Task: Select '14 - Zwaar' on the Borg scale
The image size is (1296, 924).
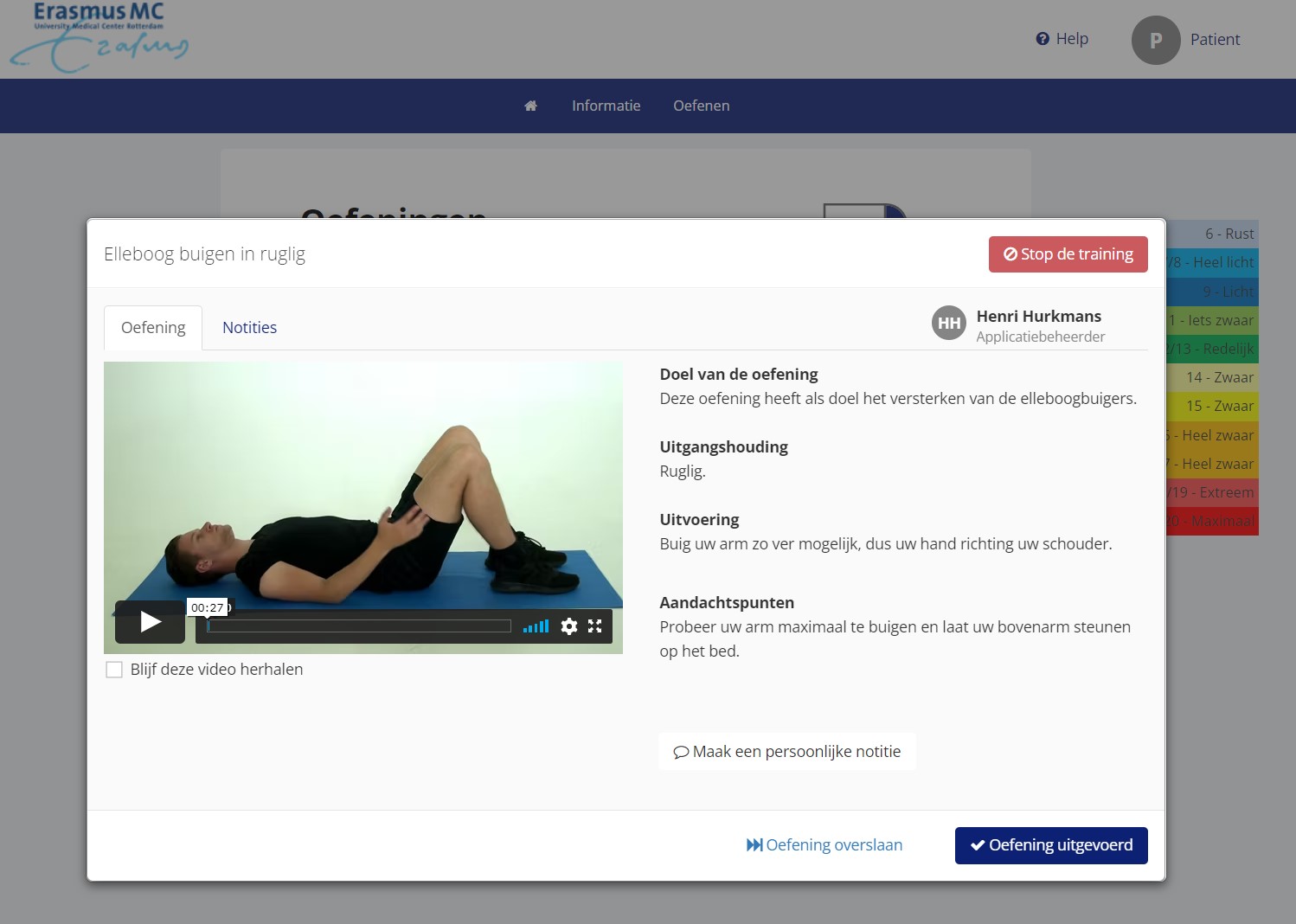Action: click(1220, 377)
